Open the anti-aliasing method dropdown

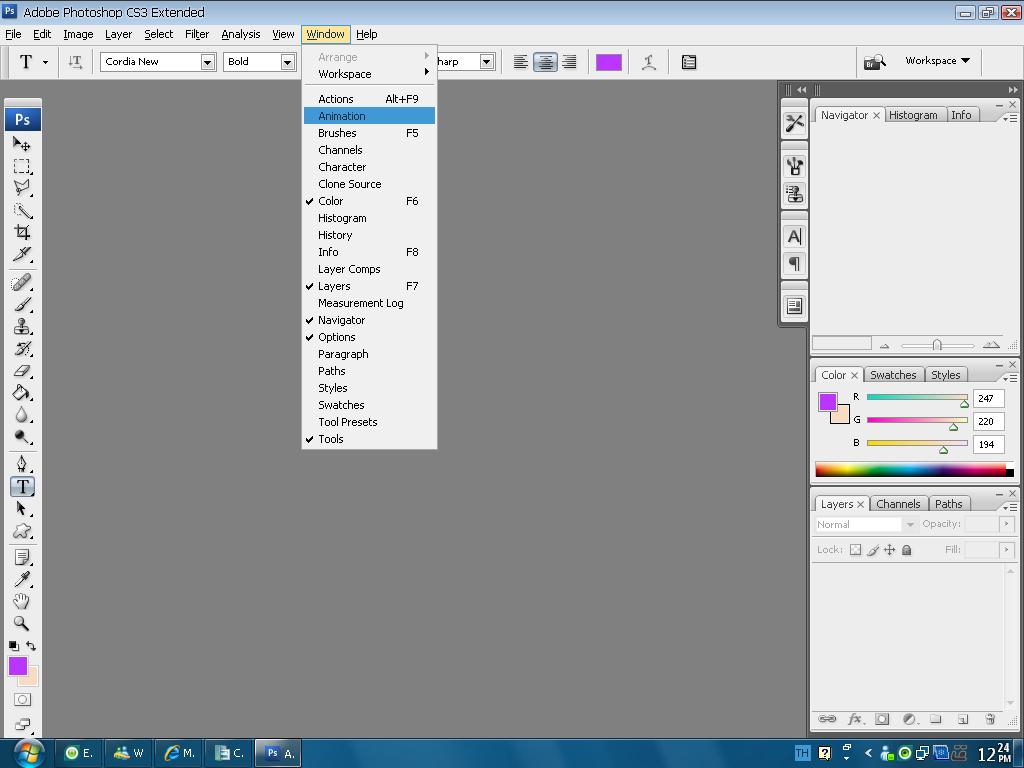click(486, 62)
